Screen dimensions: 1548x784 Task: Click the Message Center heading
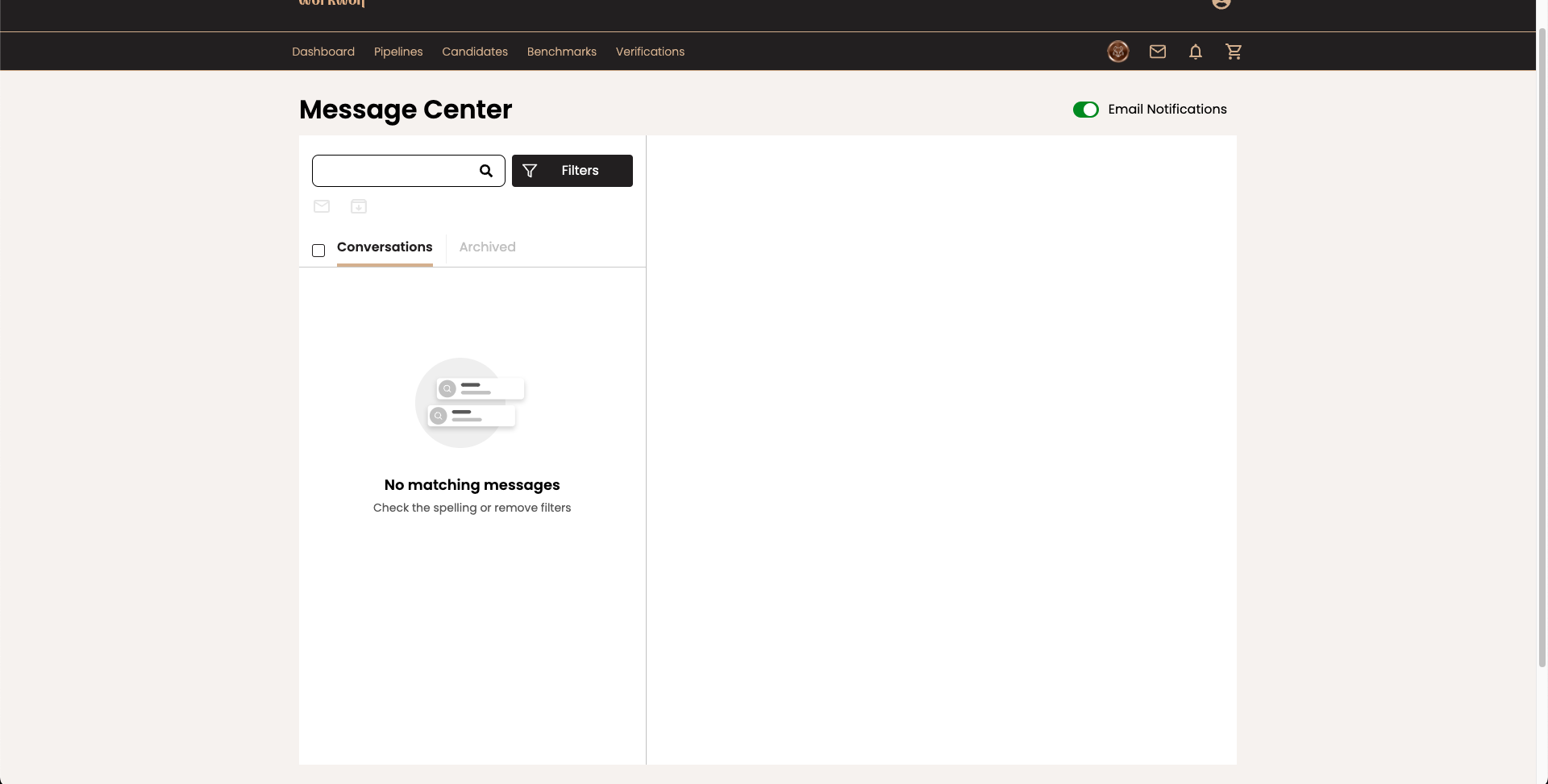pyautogui.click(x=406, y=110)
